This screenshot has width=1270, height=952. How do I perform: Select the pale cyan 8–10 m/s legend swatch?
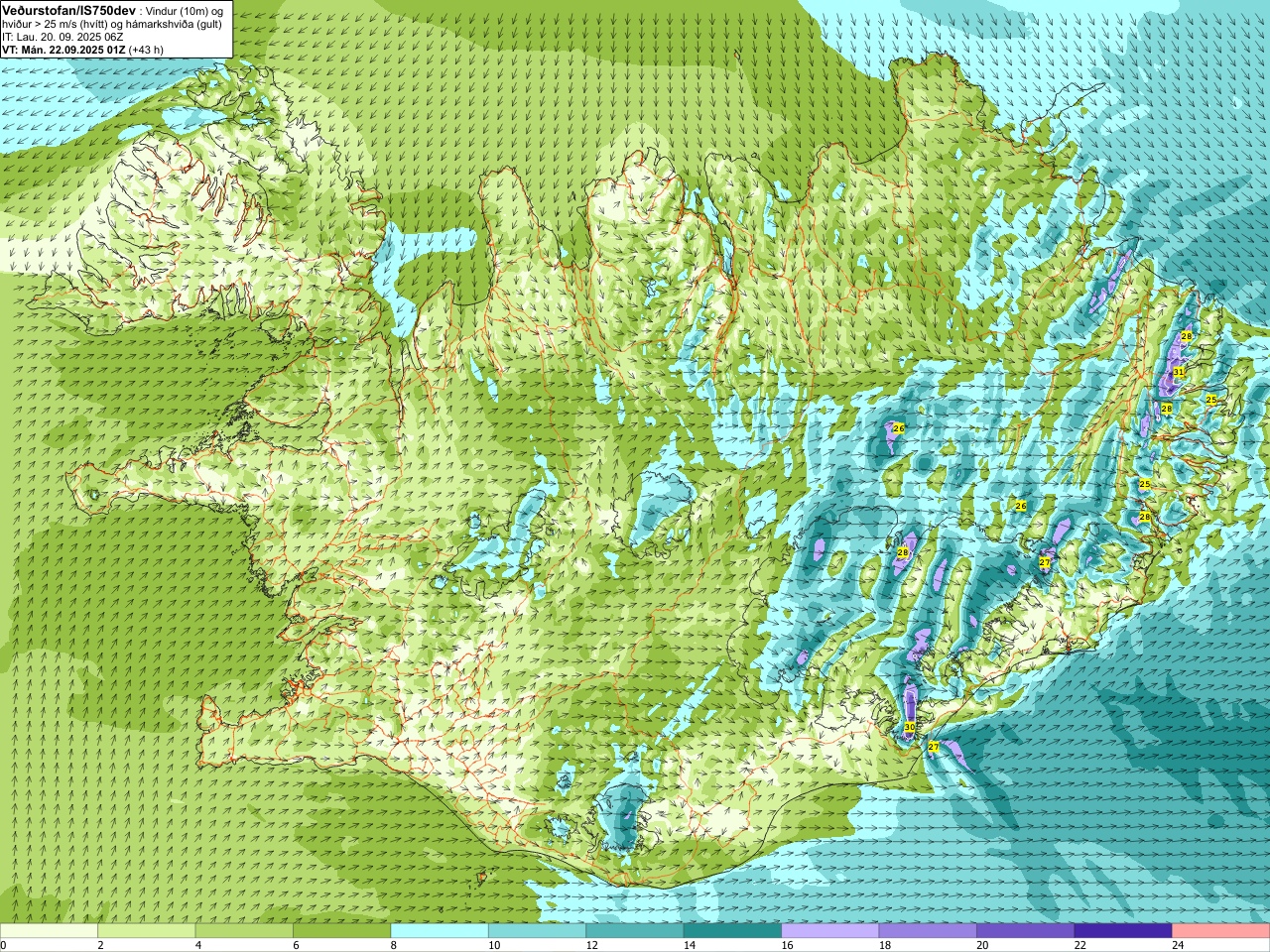[x=440, y=931]
